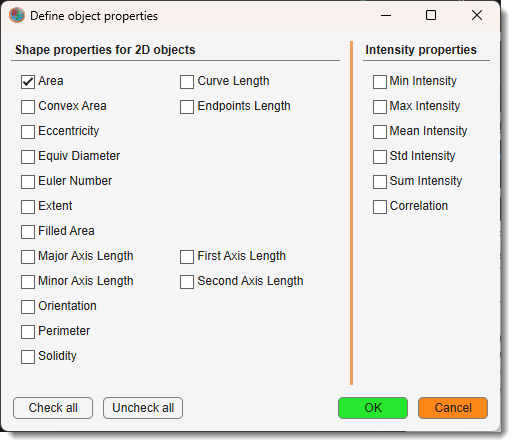The height and width of the screenshot is (447, 516).
Task: Tick the Endpoints Length checkbox
Action: (x=187, y=107)
